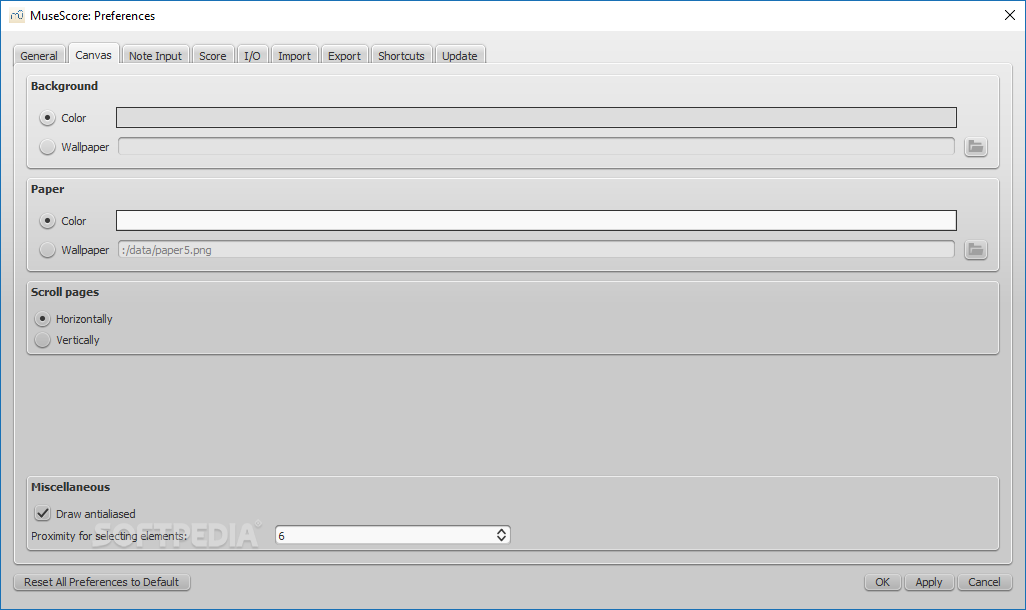Click Reset All Preferences to Default
The height and width of the screenshot is (610, 1026).
(101, 582)
